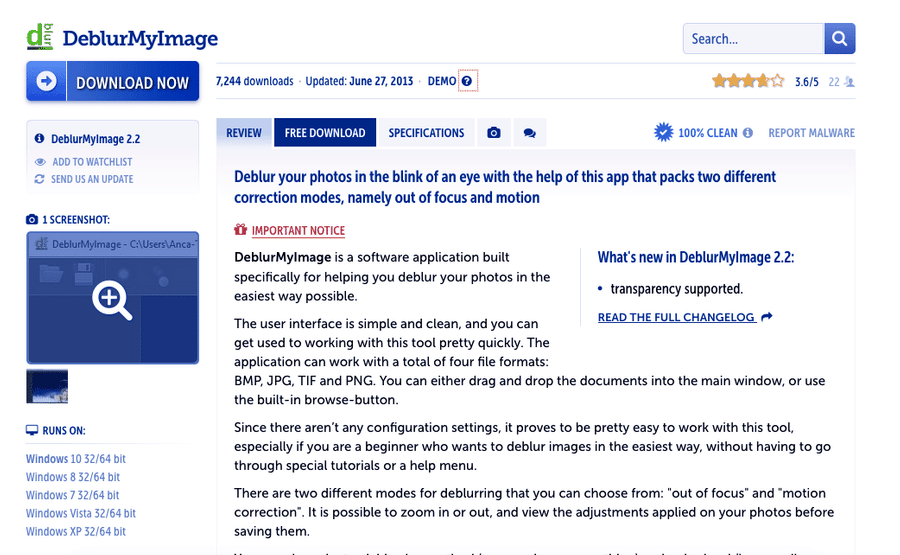
Task: Click the refresh icon for Send Us an Update
Action: click(39, 179)
